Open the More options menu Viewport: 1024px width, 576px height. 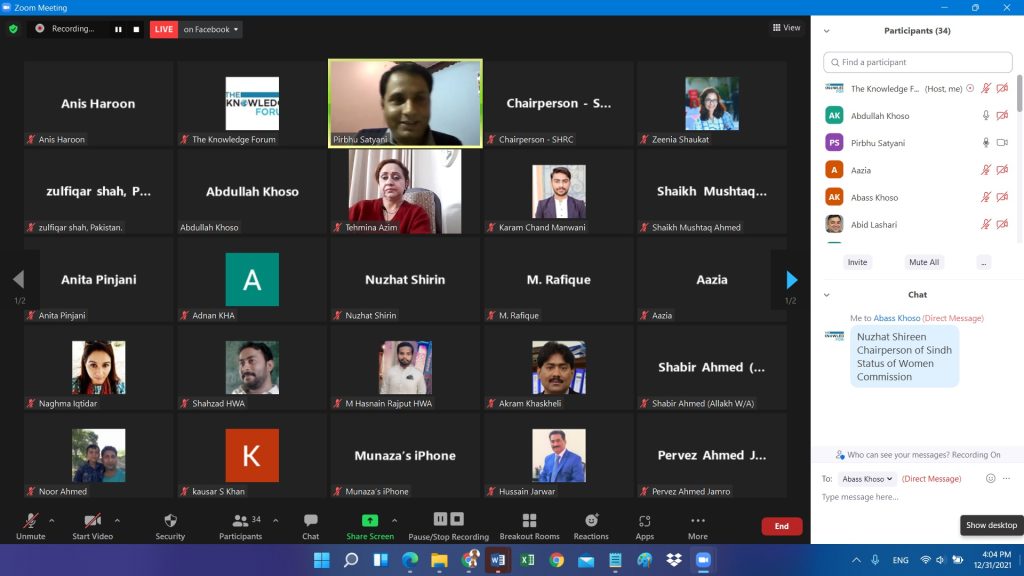coord(698,521)
